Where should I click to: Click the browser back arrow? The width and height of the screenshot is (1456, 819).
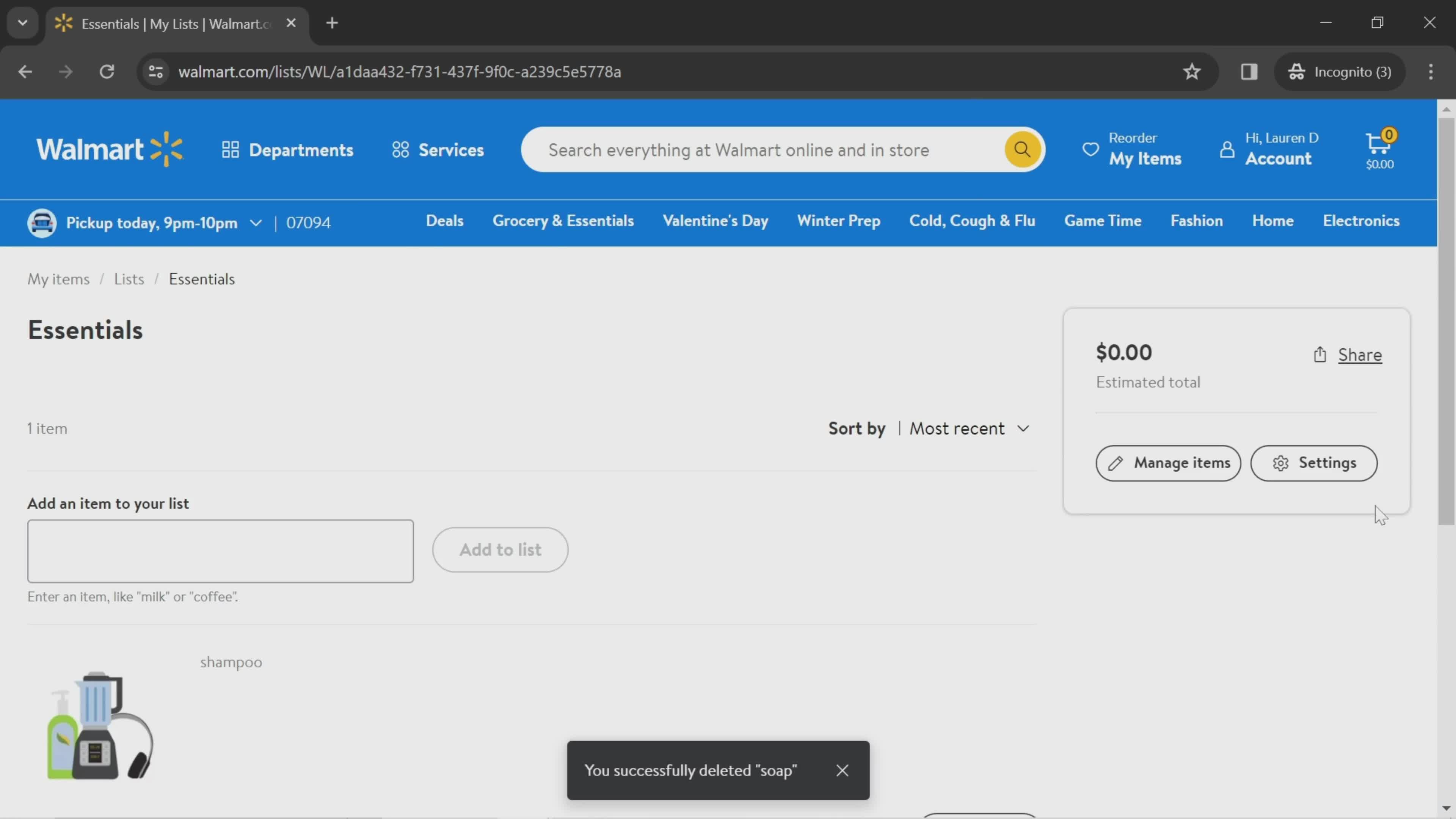pyautogui.click(x=25, y=72)
